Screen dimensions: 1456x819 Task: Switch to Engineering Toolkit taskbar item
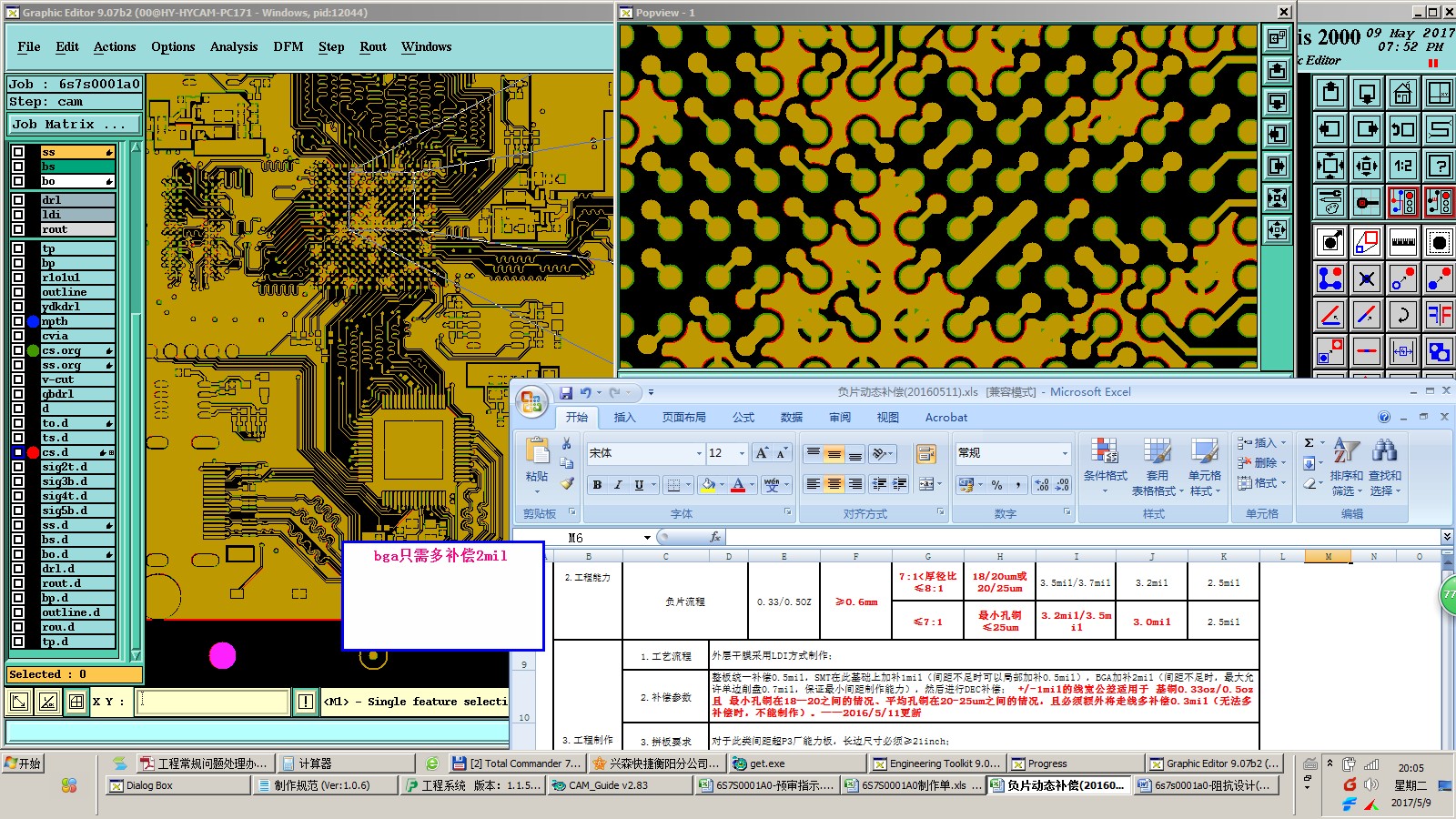pos(936,763)
